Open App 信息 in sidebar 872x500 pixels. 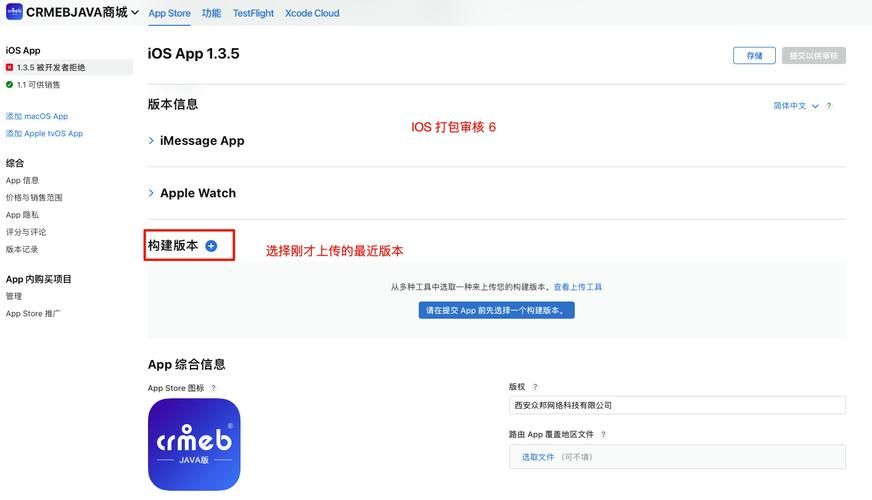(22, 180)
